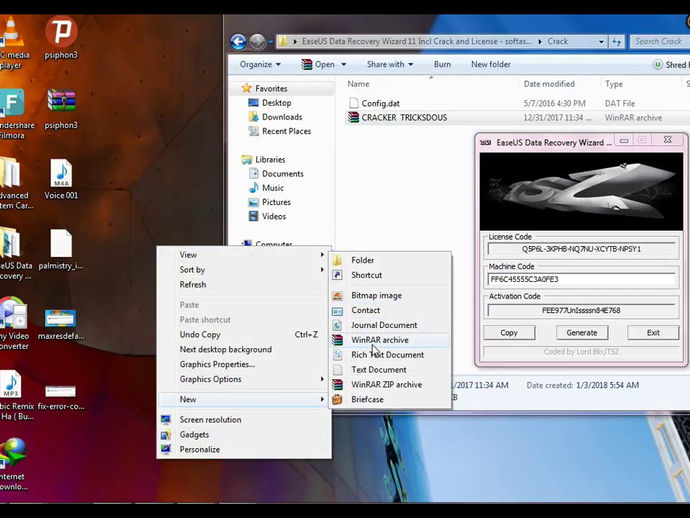The height and width of the screenshot is (518, 690).
Task: Click Shred in Explorer toolbar
Action: (x=671, y=65)
